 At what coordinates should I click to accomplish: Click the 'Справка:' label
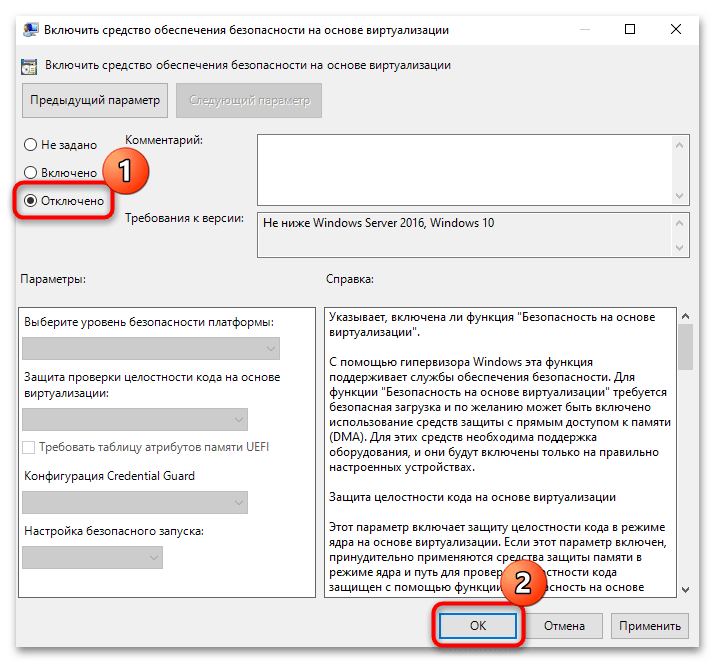click(350, 279)
